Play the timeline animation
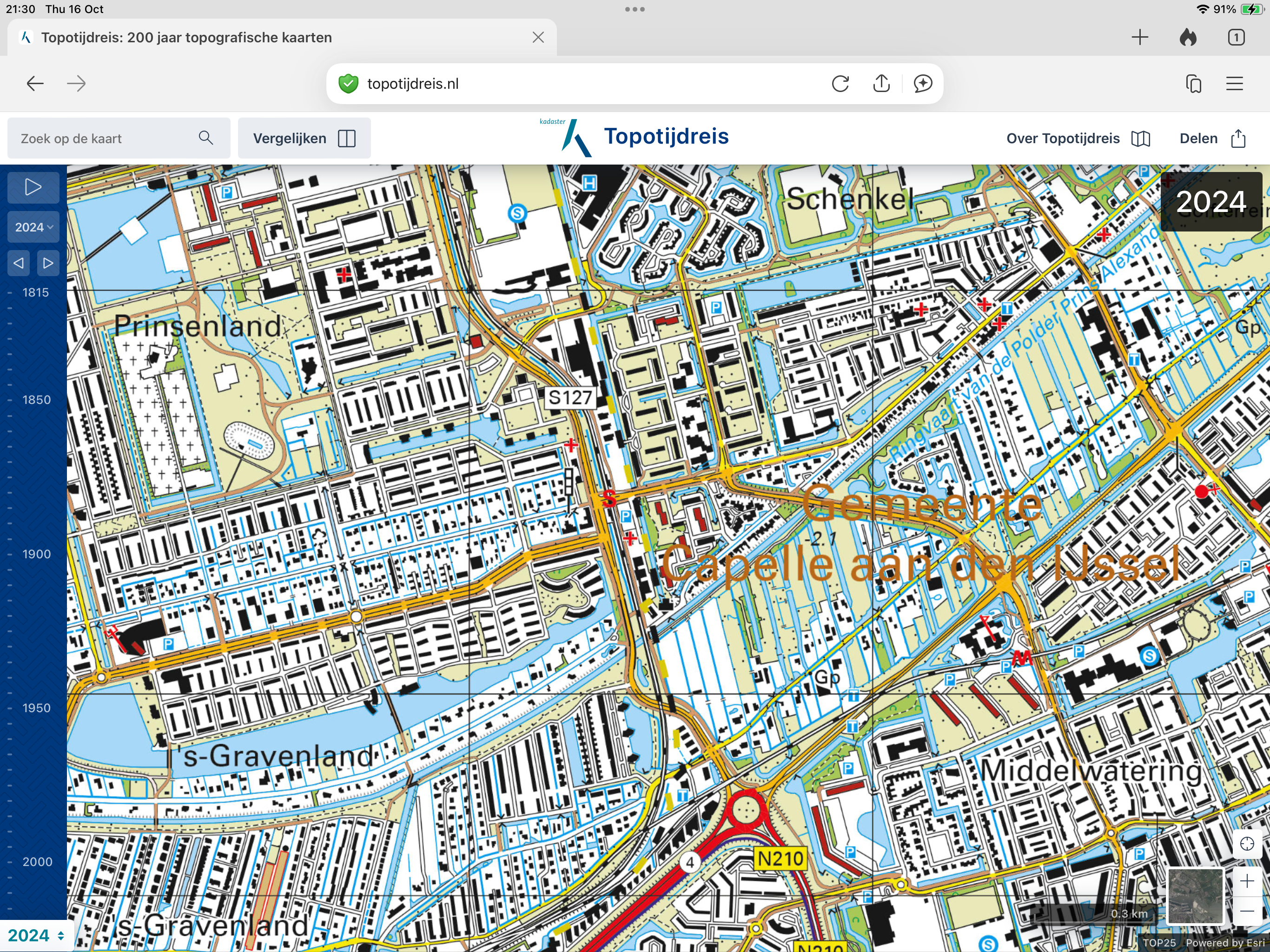Image resolution: width=1270 pixels, height=952 pixels. pos(33,187)
